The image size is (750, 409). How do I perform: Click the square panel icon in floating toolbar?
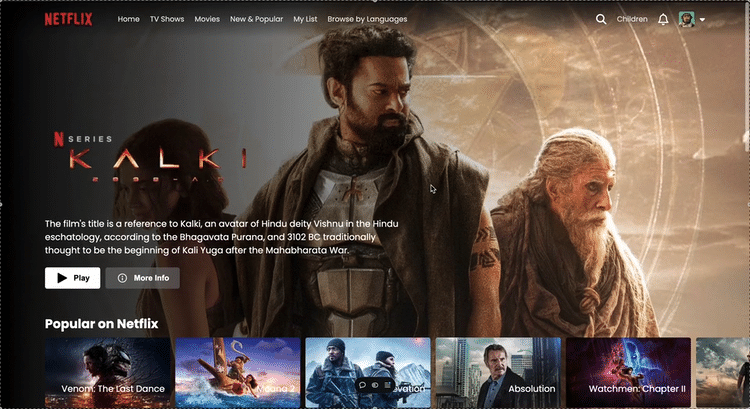[387, 385]
